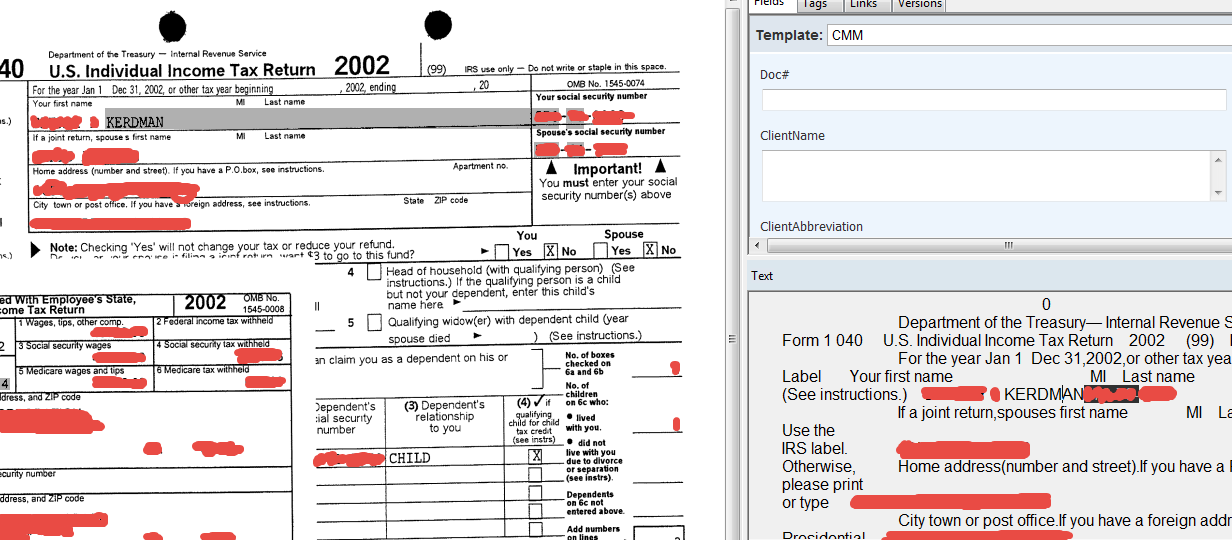Click the 'Text' panel header
The image size is (1232, 540).
pos(762,276)
